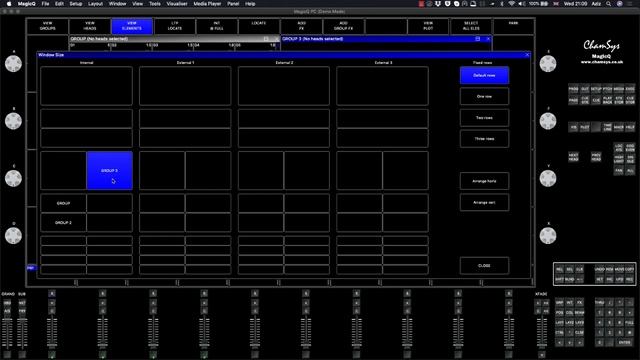Click the SUB master fader
Viewport: 640px width, 360px height.
point(22,333)
